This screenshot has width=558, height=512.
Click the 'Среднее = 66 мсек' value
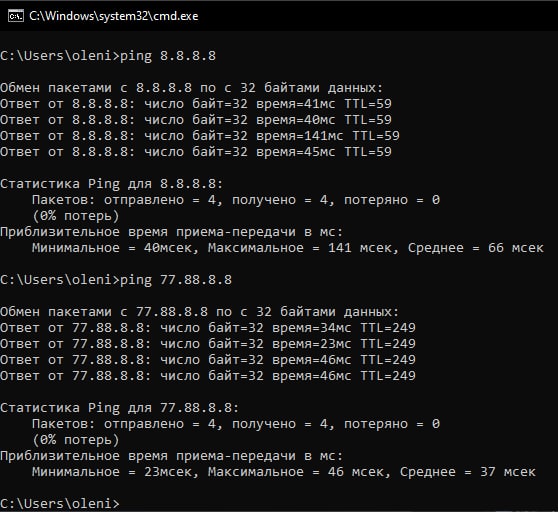(476, 248)
